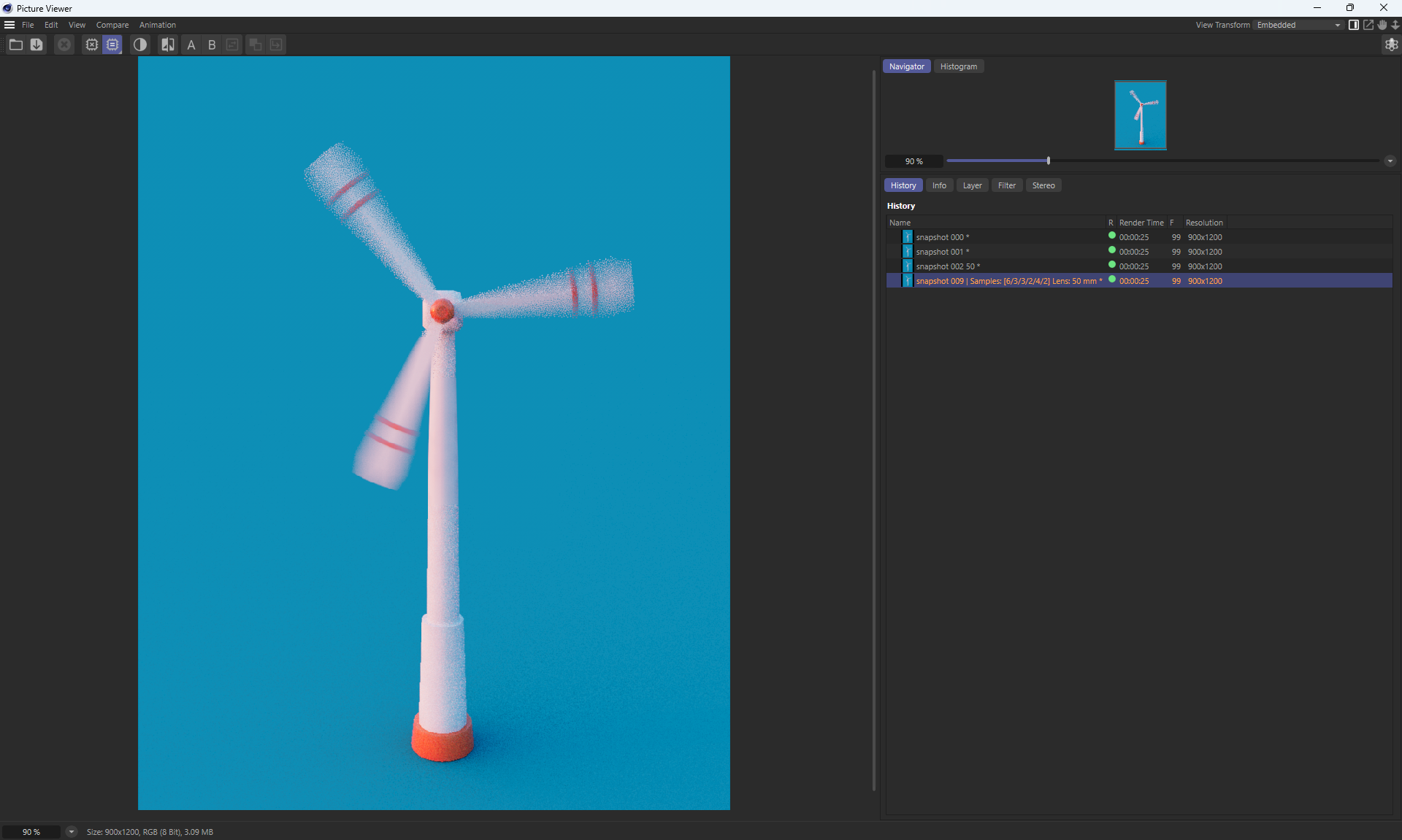1402x840 pixels.
Task: Click the hand pan mode icon
Action: 1382,25
